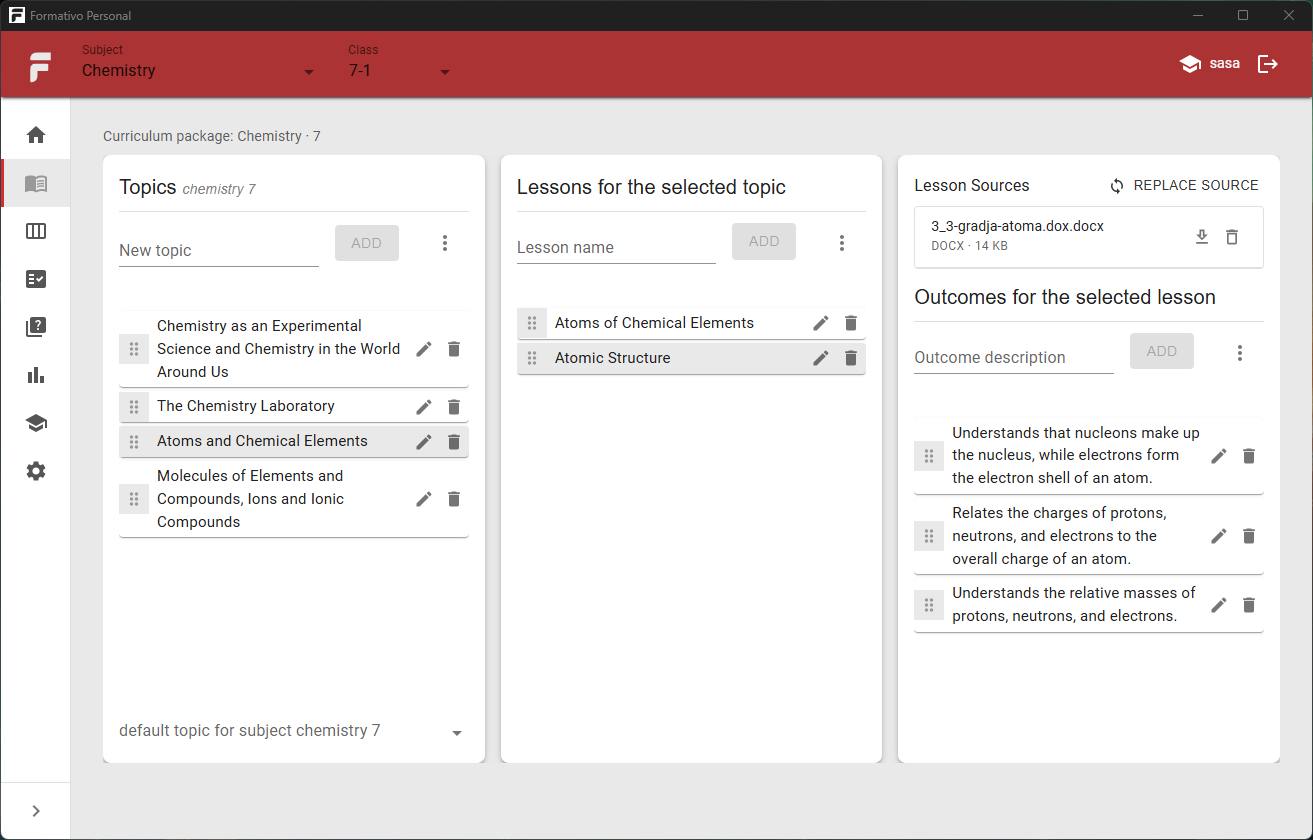
Task: Delete the 3_3-gradja-atoma.dox.docx source file
Action: [x=1232, y=237]
